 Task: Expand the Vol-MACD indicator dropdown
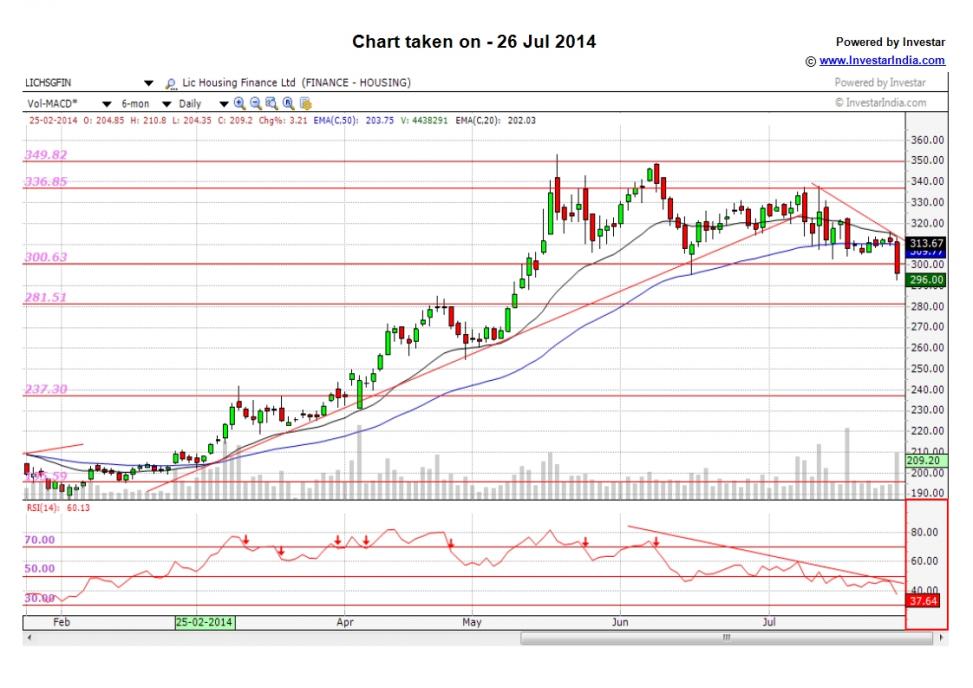107,104
